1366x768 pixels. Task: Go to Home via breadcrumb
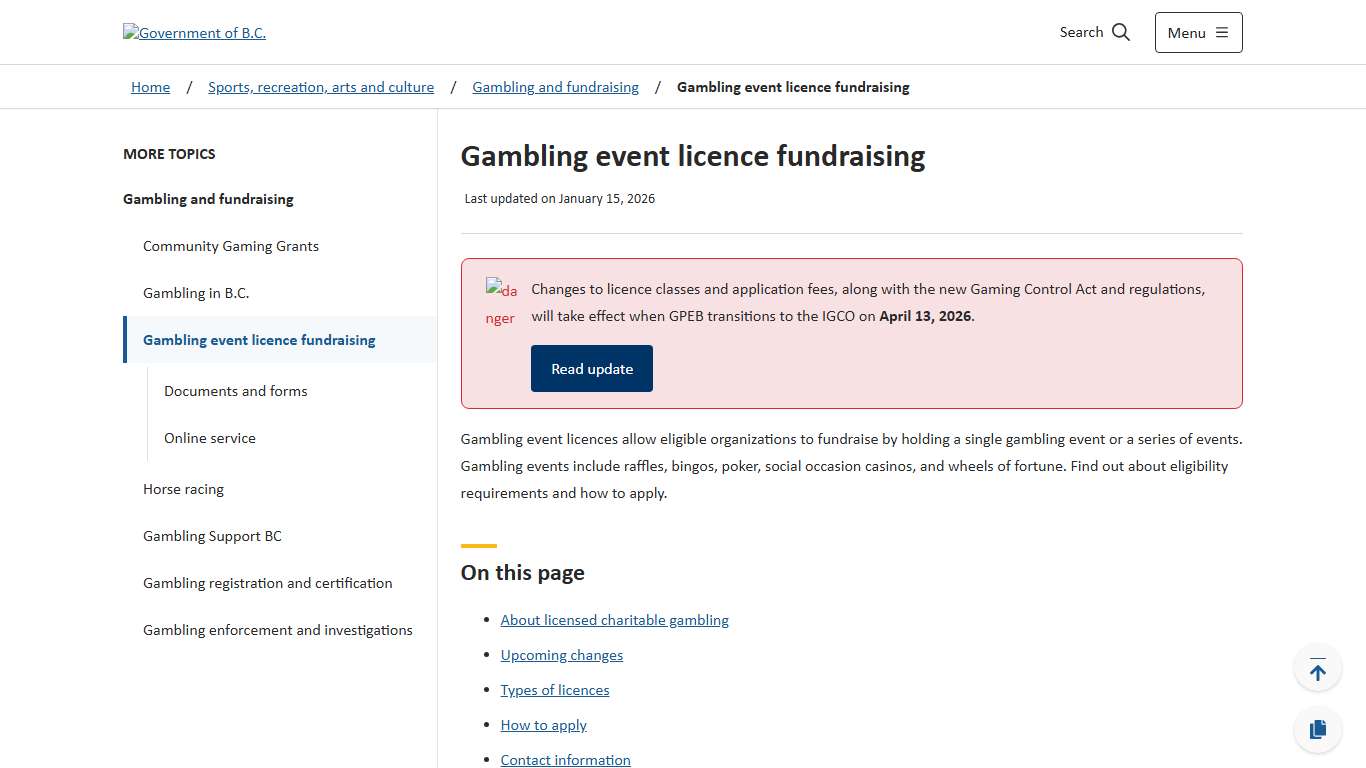(x=150, y=87)
